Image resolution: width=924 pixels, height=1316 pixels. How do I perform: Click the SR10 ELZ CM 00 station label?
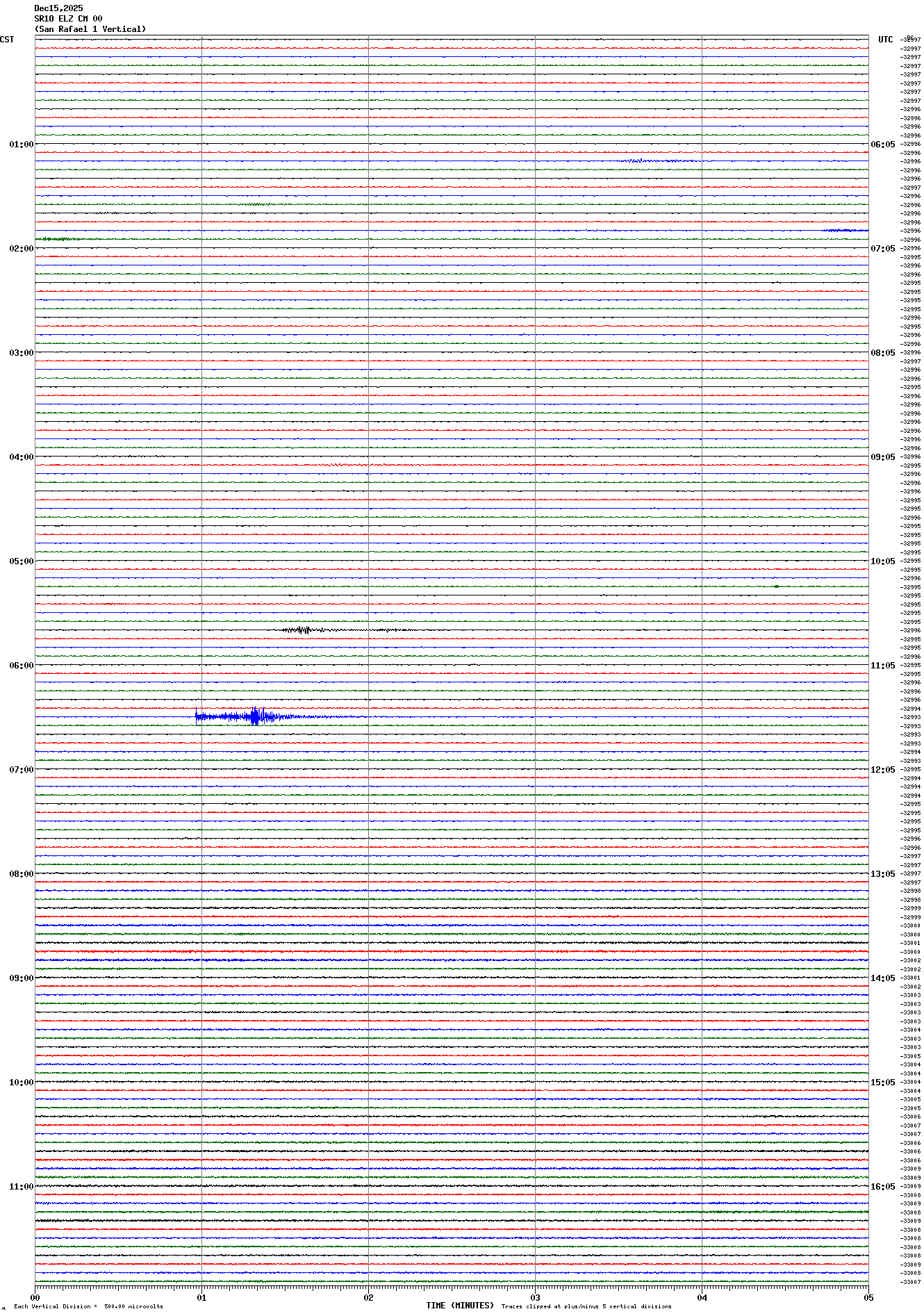[68, 19]
